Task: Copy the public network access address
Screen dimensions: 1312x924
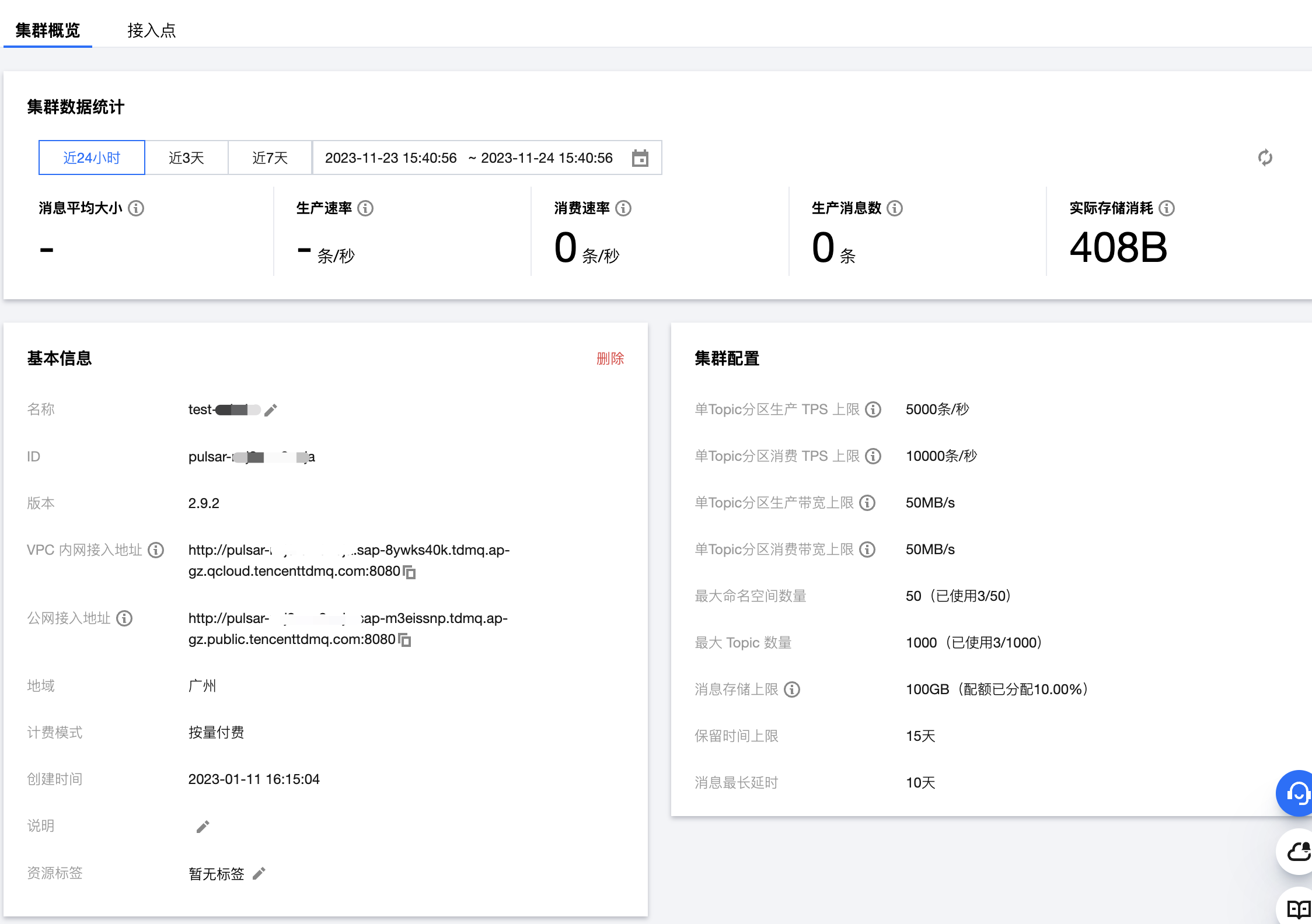Action: pos(405,640)
